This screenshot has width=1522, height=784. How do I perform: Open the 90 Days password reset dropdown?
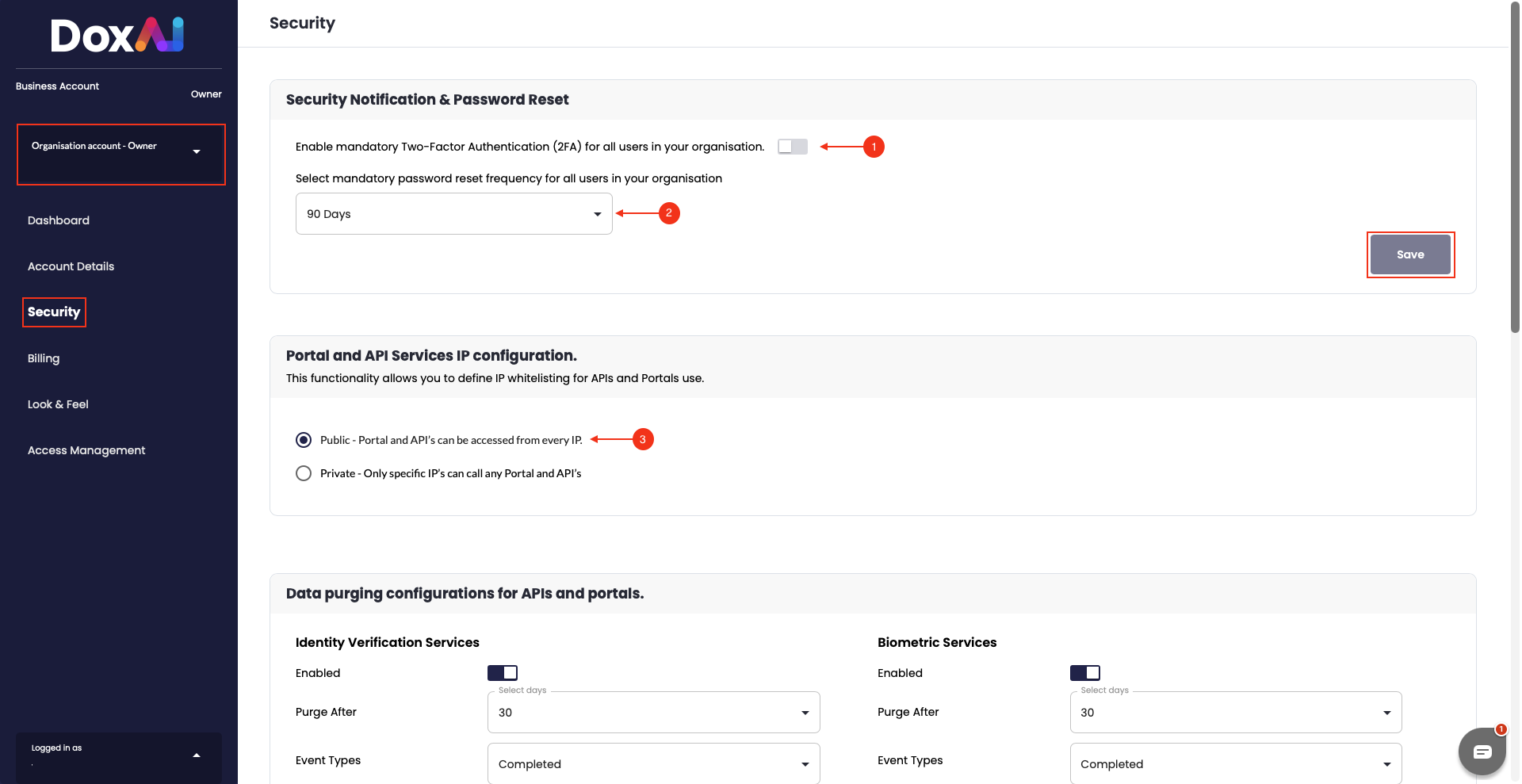[x=454, y=214]
